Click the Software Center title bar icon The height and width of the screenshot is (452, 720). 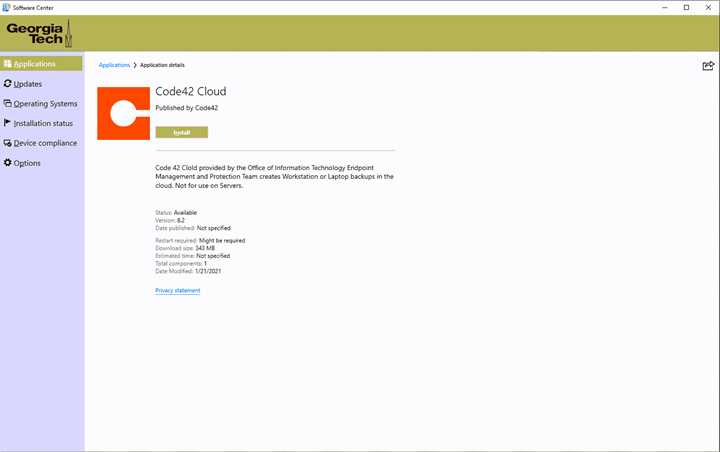[7, 7]
